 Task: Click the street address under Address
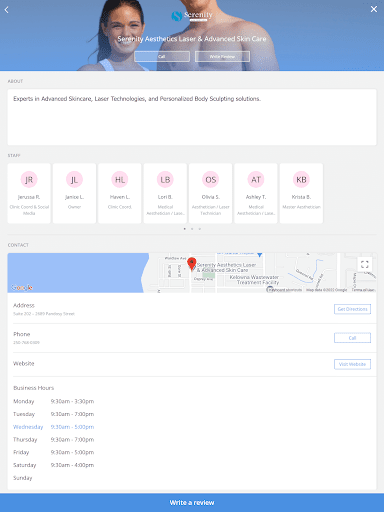[x=44, y=314]
